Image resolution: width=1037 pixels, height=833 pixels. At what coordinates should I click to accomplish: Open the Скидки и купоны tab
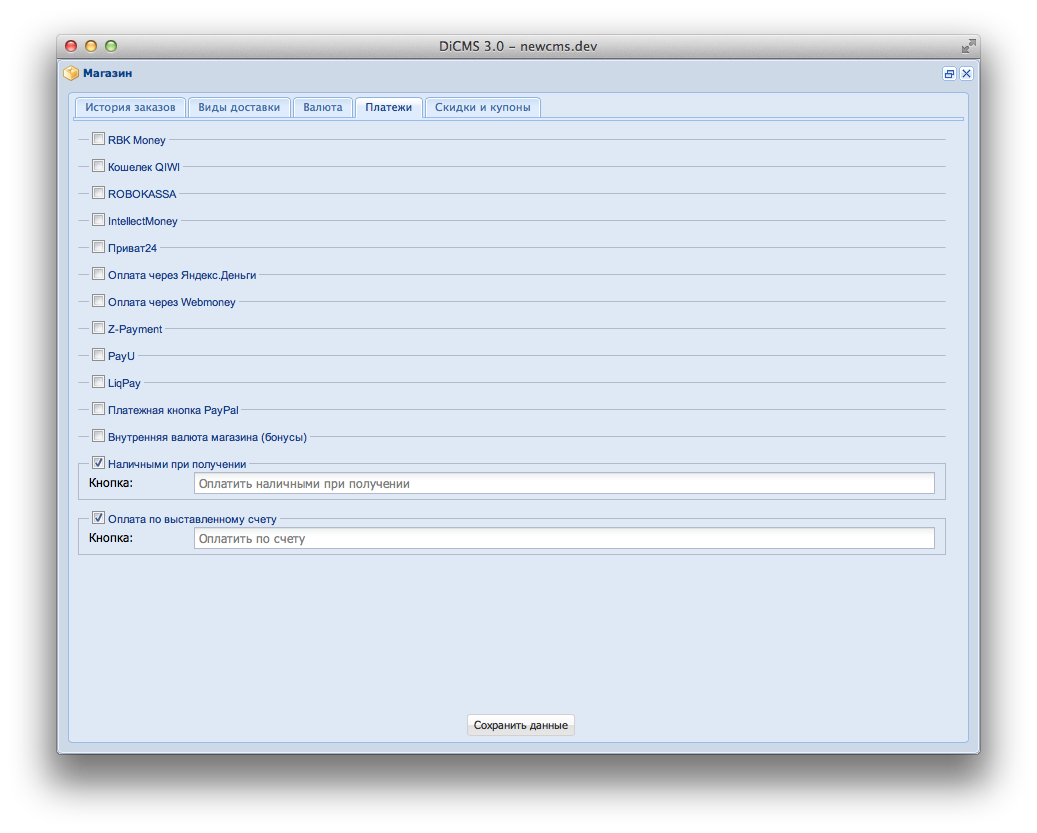click(483, 107)
